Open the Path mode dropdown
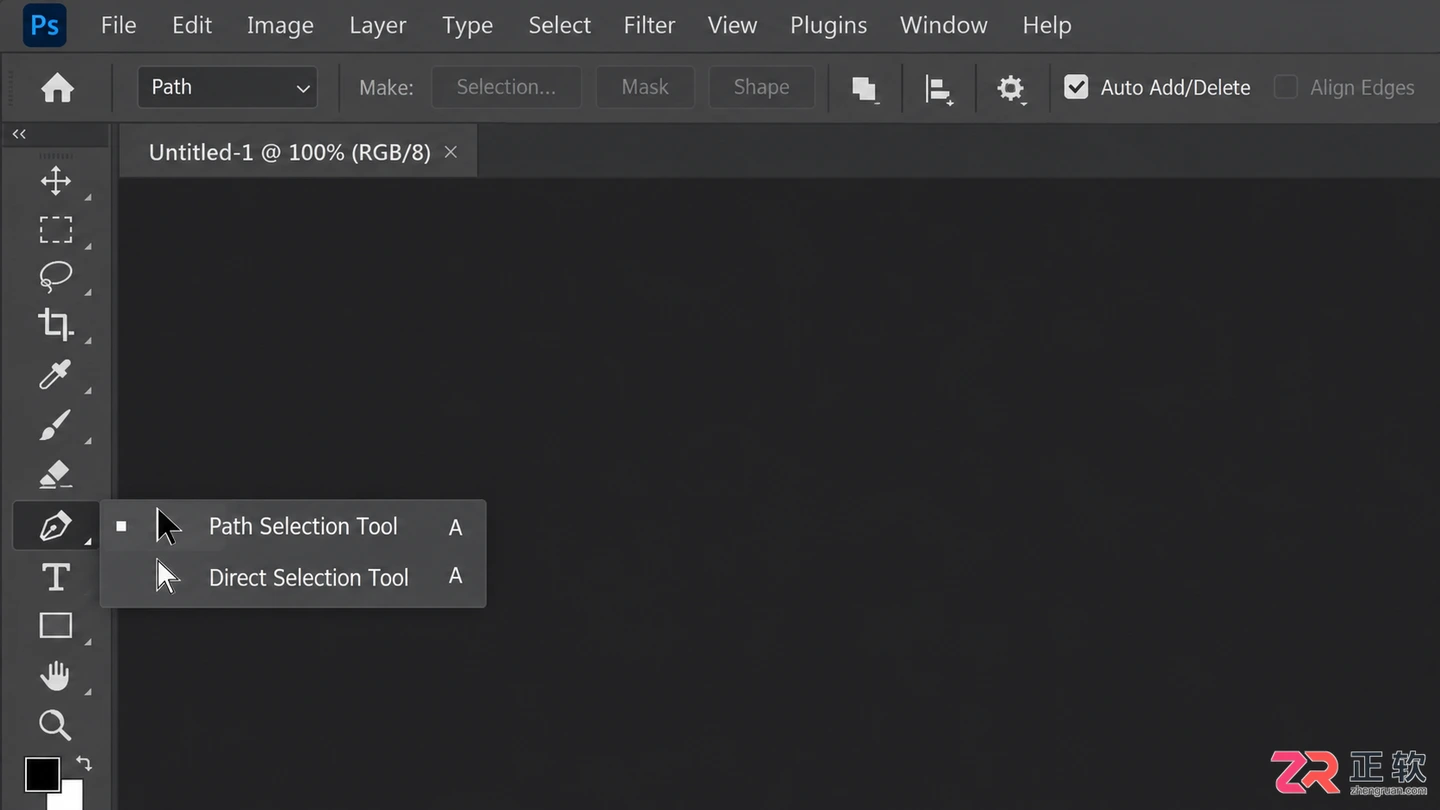This screenshot has width=1440, height=810. (228, 87)
